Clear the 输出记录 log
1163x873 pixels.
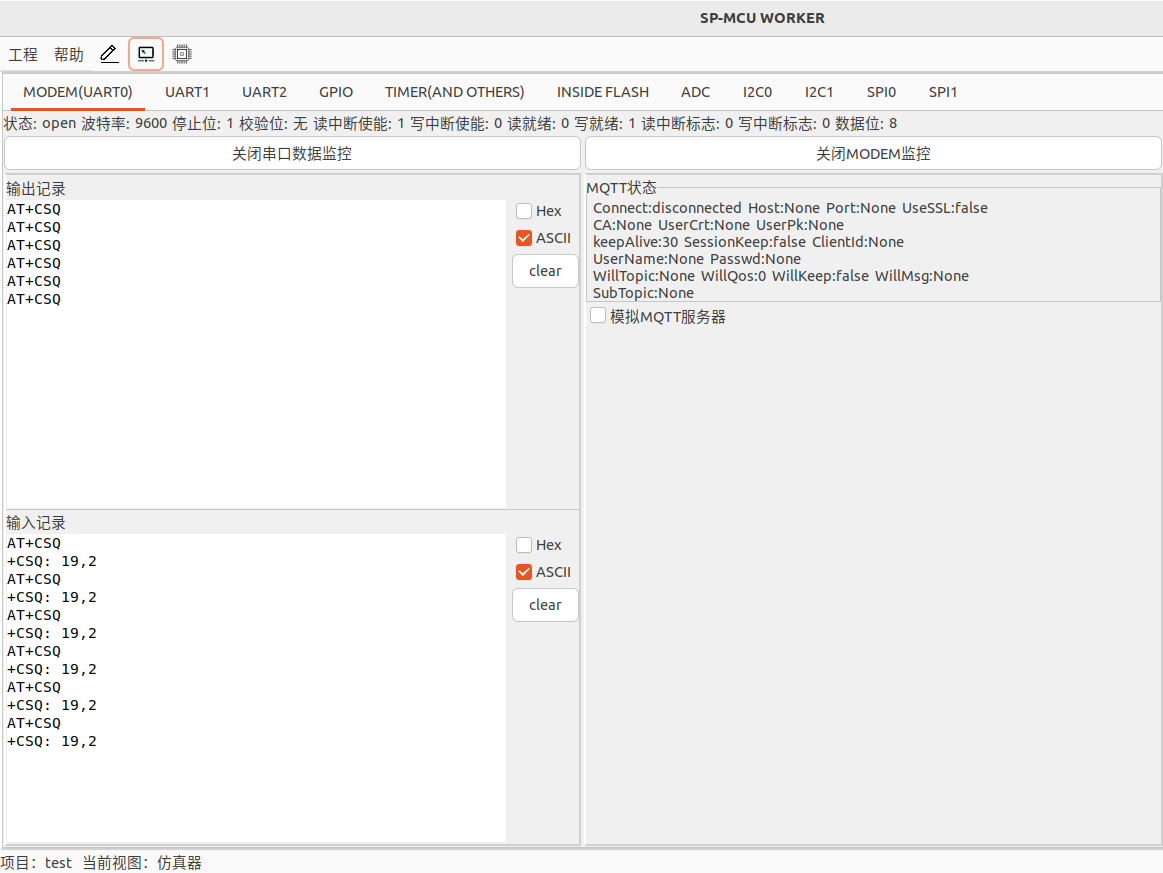click(545, 271)
